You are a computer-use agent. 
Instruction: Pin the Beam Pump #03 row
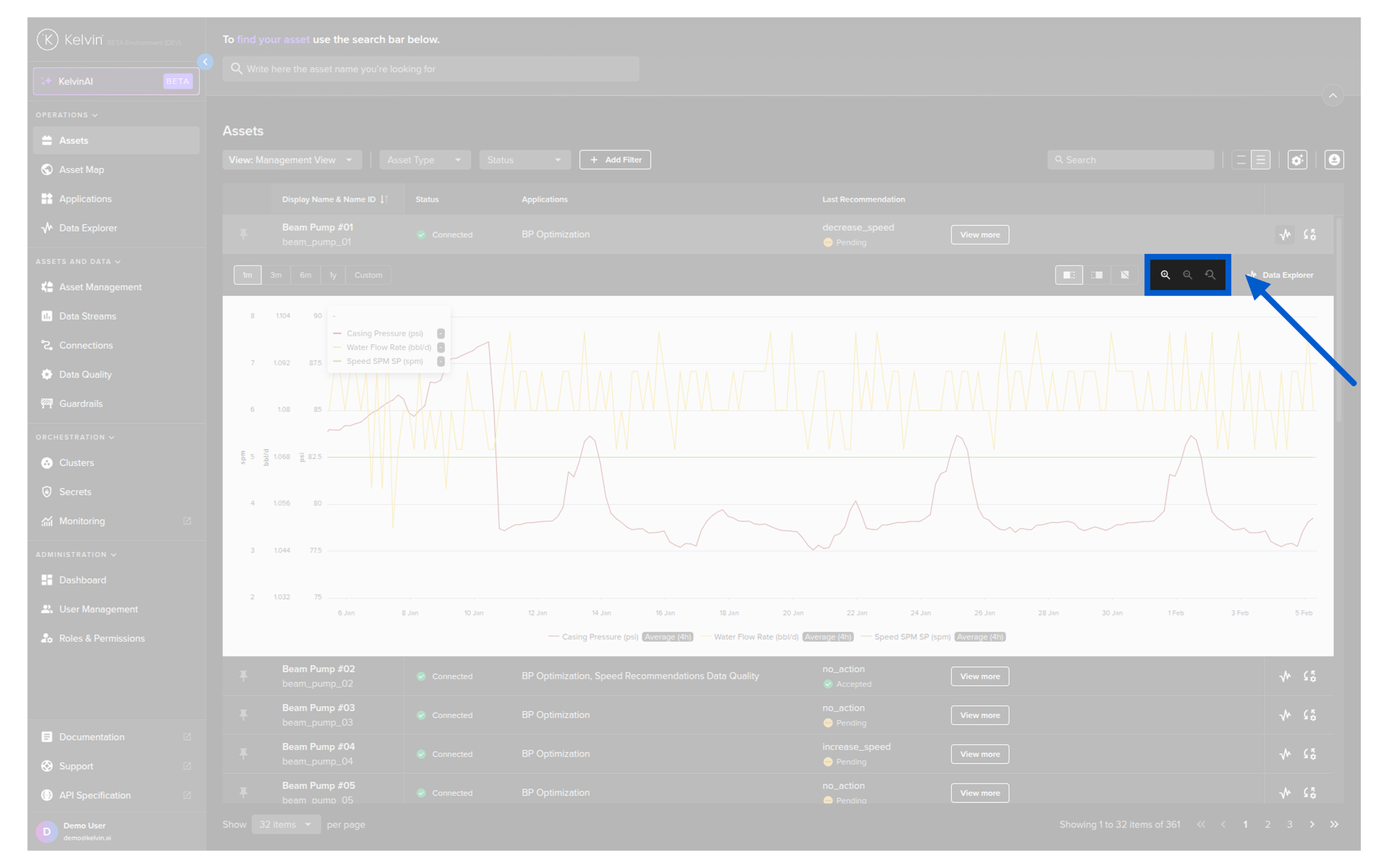[x=244, y=715]
